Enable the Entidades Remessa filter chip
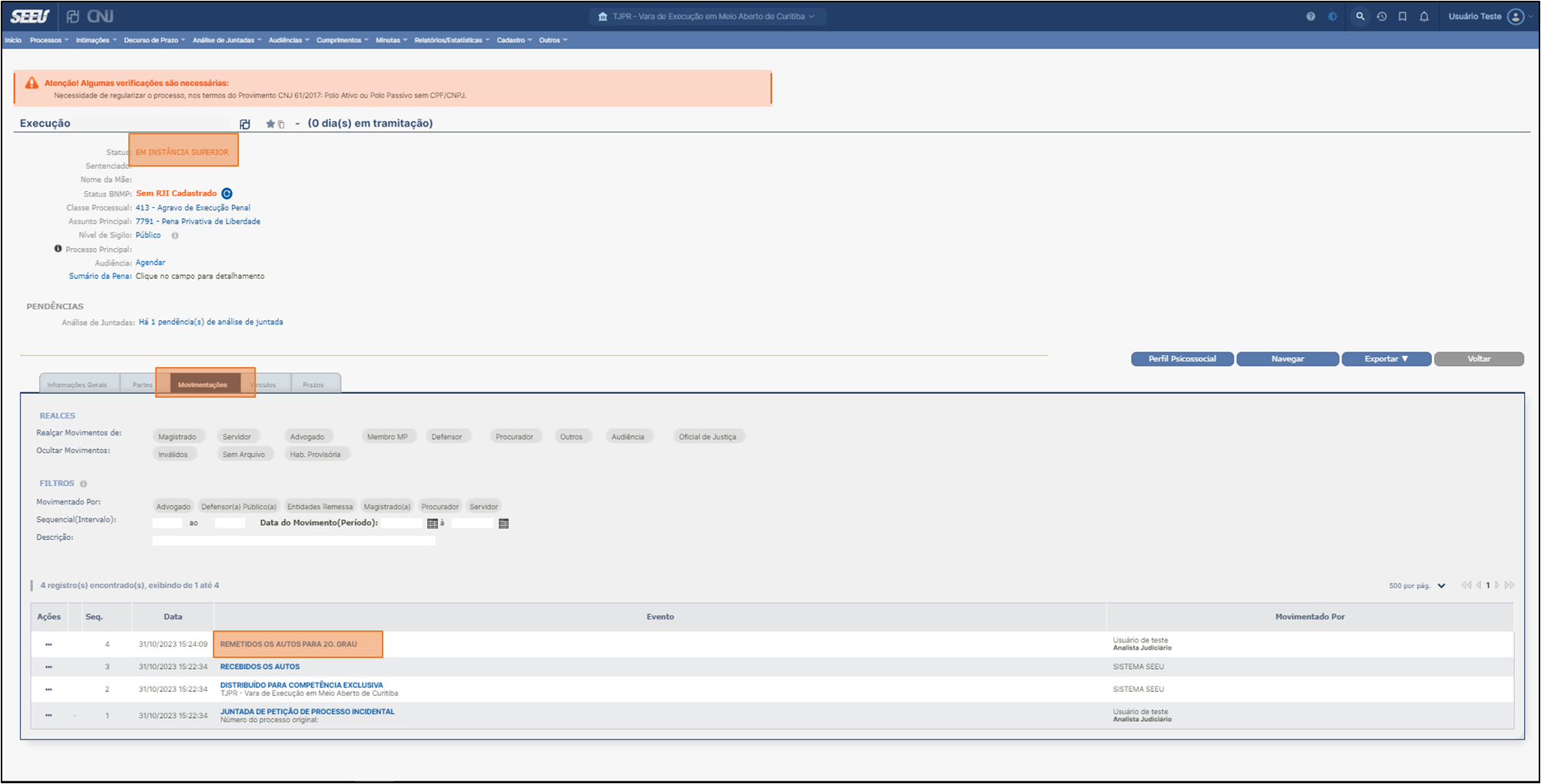Viewport: 1541px width, 784px height. click(x=320, y=507)
